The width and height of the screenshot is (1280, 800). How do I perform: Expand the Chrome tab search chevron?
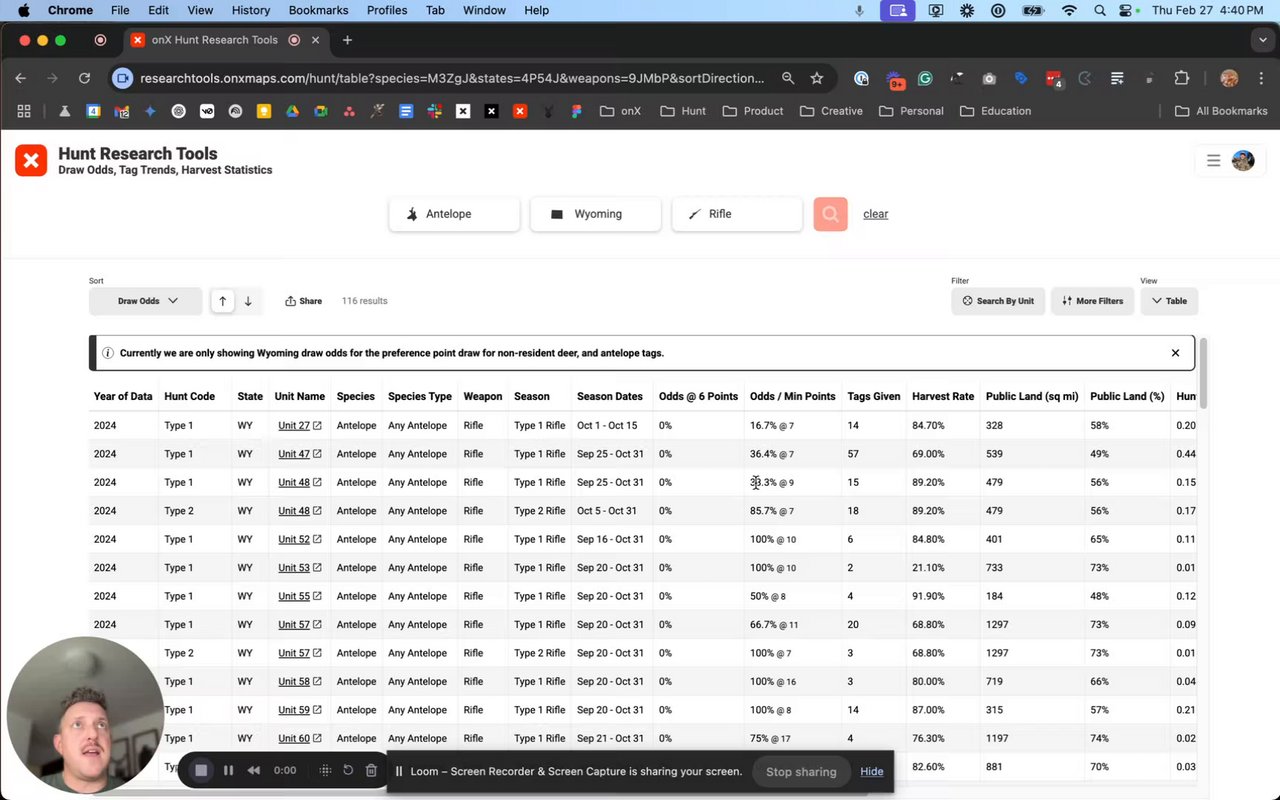click(x=1263, y=40)
